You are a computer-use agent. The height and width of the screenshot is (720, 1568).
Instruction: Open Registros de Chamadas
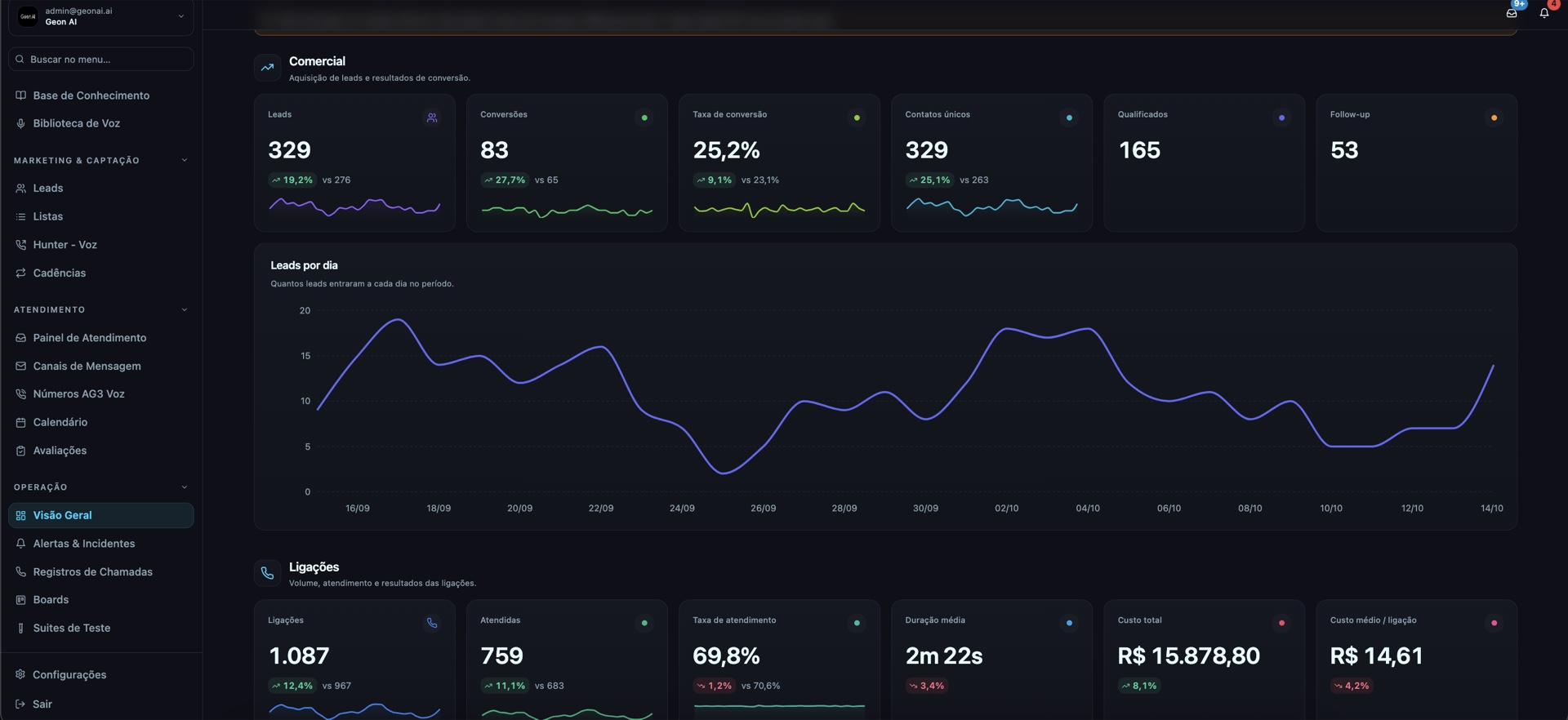(101, 571)
